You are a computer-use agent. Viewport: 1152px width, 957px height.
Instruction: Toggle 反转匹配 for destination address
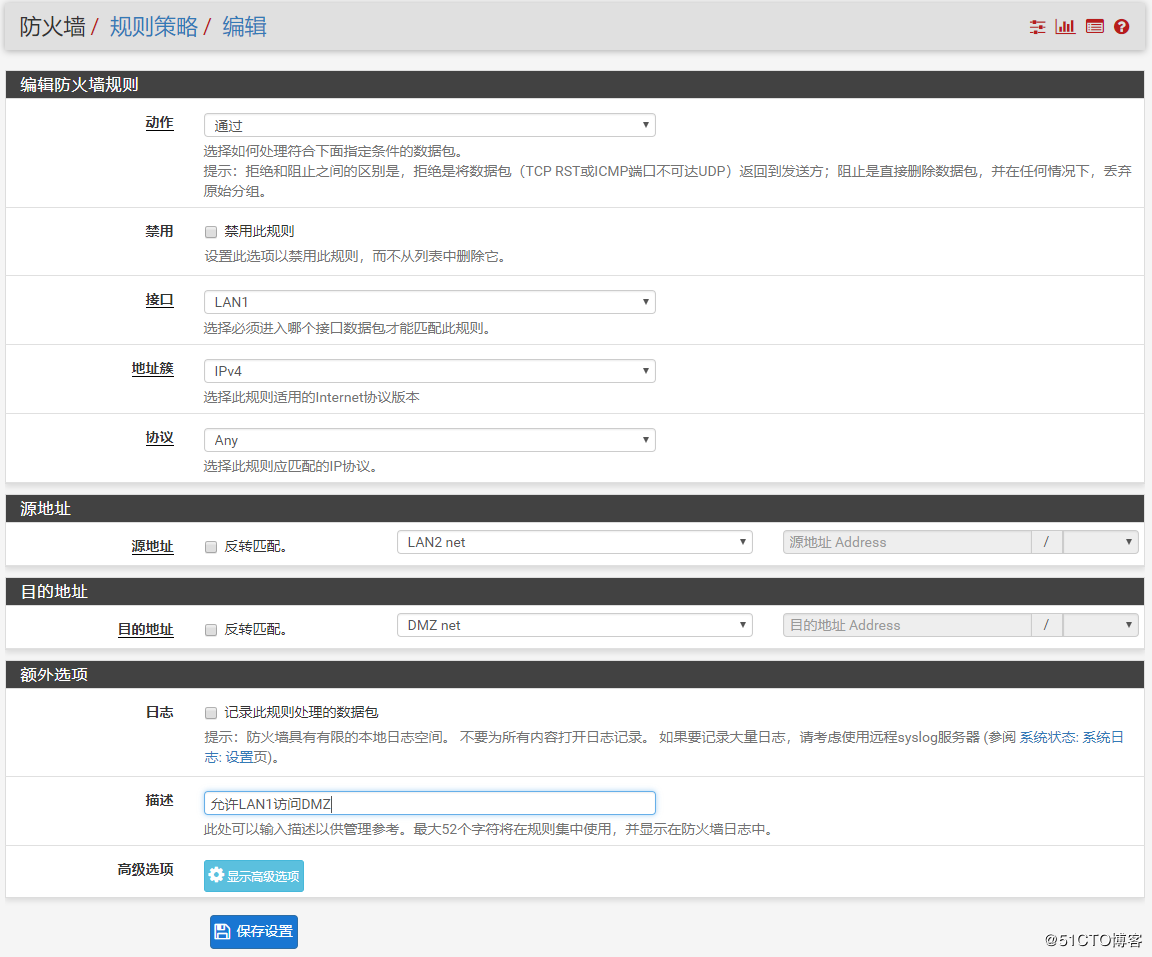(x=211, y=630)
